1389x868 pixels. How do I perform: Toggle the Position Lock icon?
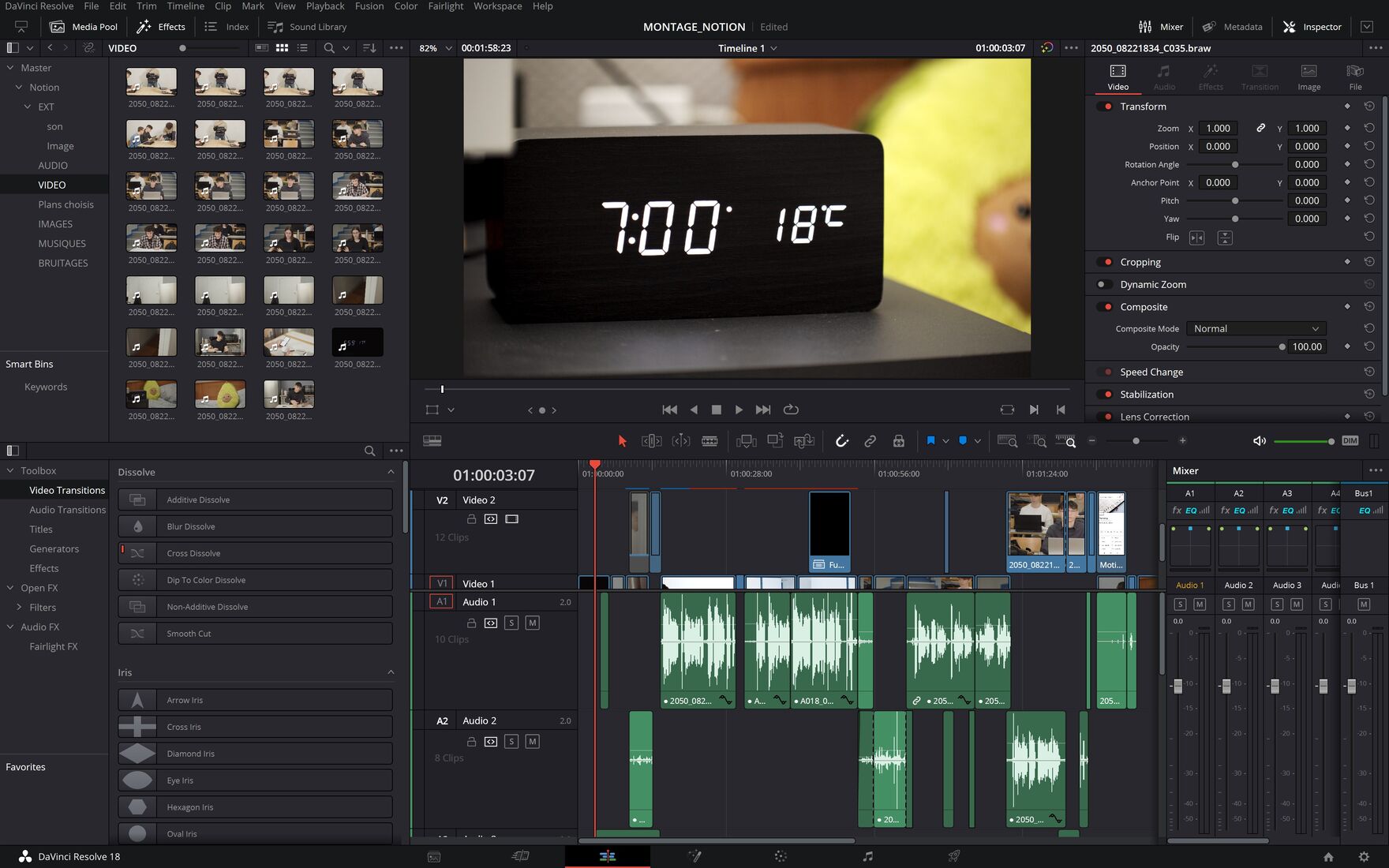point(898,441)
